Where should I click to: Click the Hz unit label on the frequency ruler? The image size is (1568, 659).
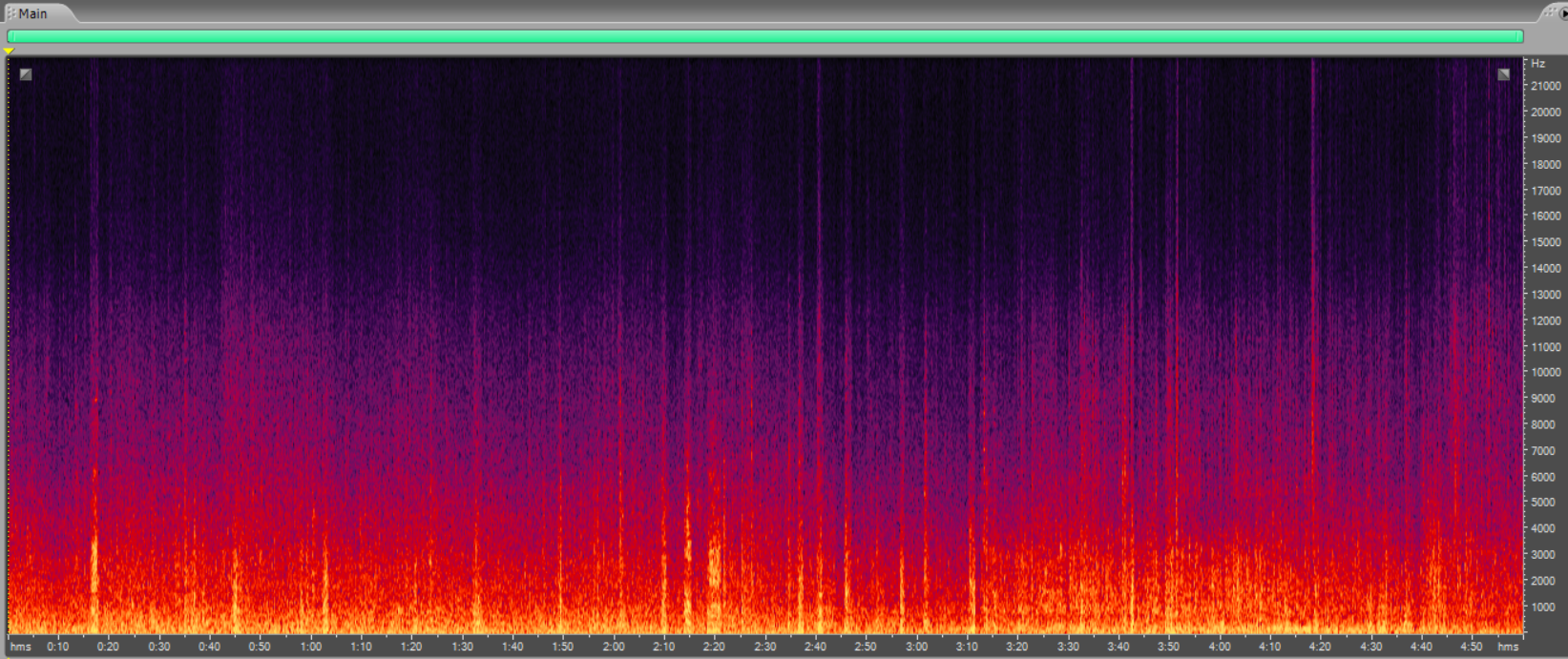(1537, 63)
